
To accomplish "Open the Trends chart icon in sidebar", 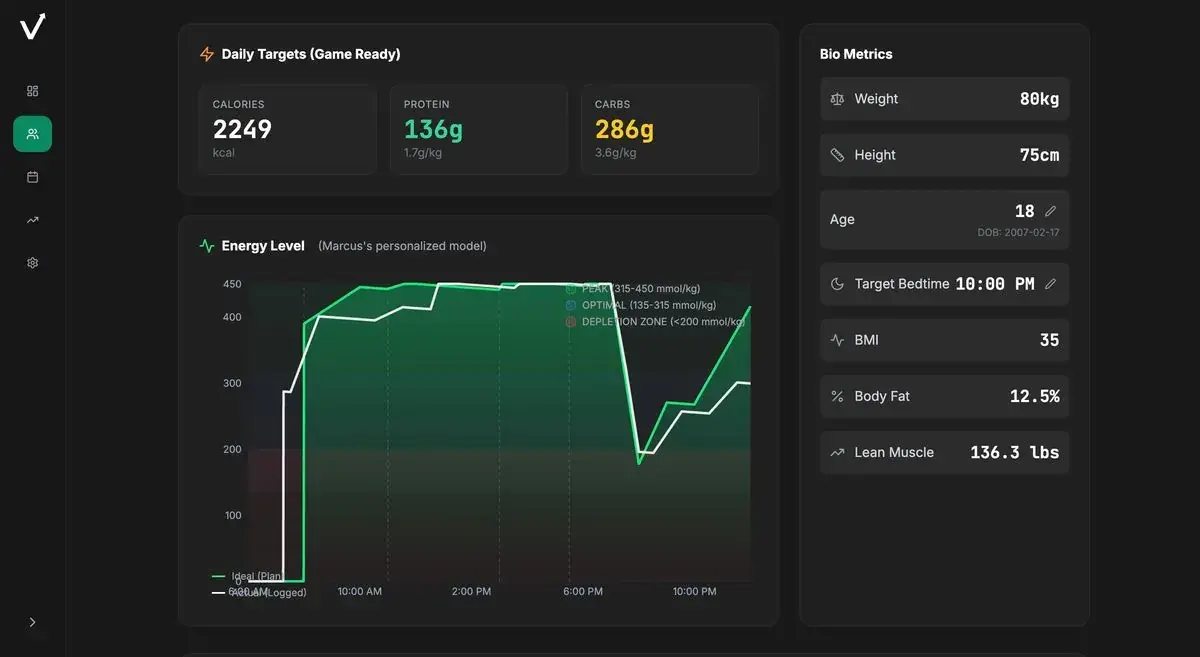I will (32, 219).
